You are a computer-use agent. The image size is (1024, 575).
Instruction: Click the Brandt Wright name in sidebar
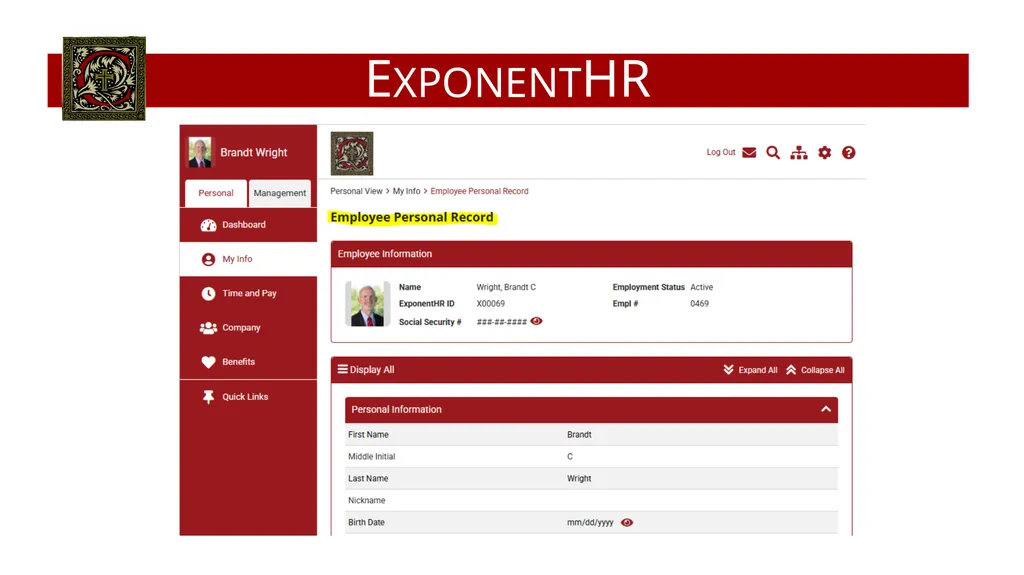[253, 152]
